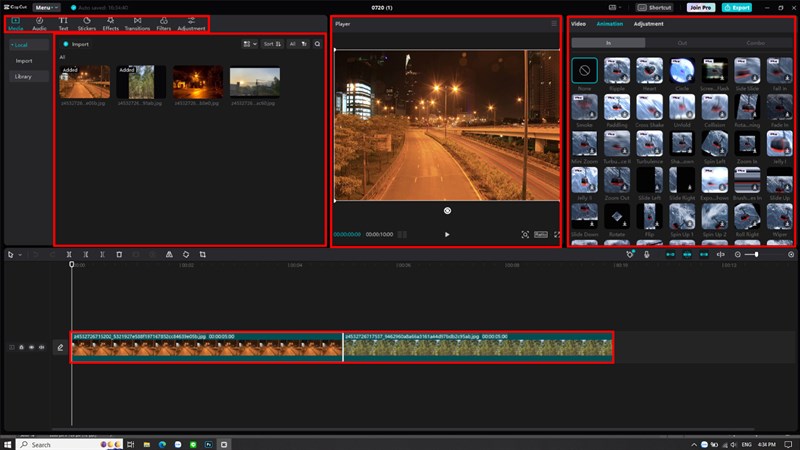Toggle auto snapping in timeline

pyautogui.click(x=687, y=255)
